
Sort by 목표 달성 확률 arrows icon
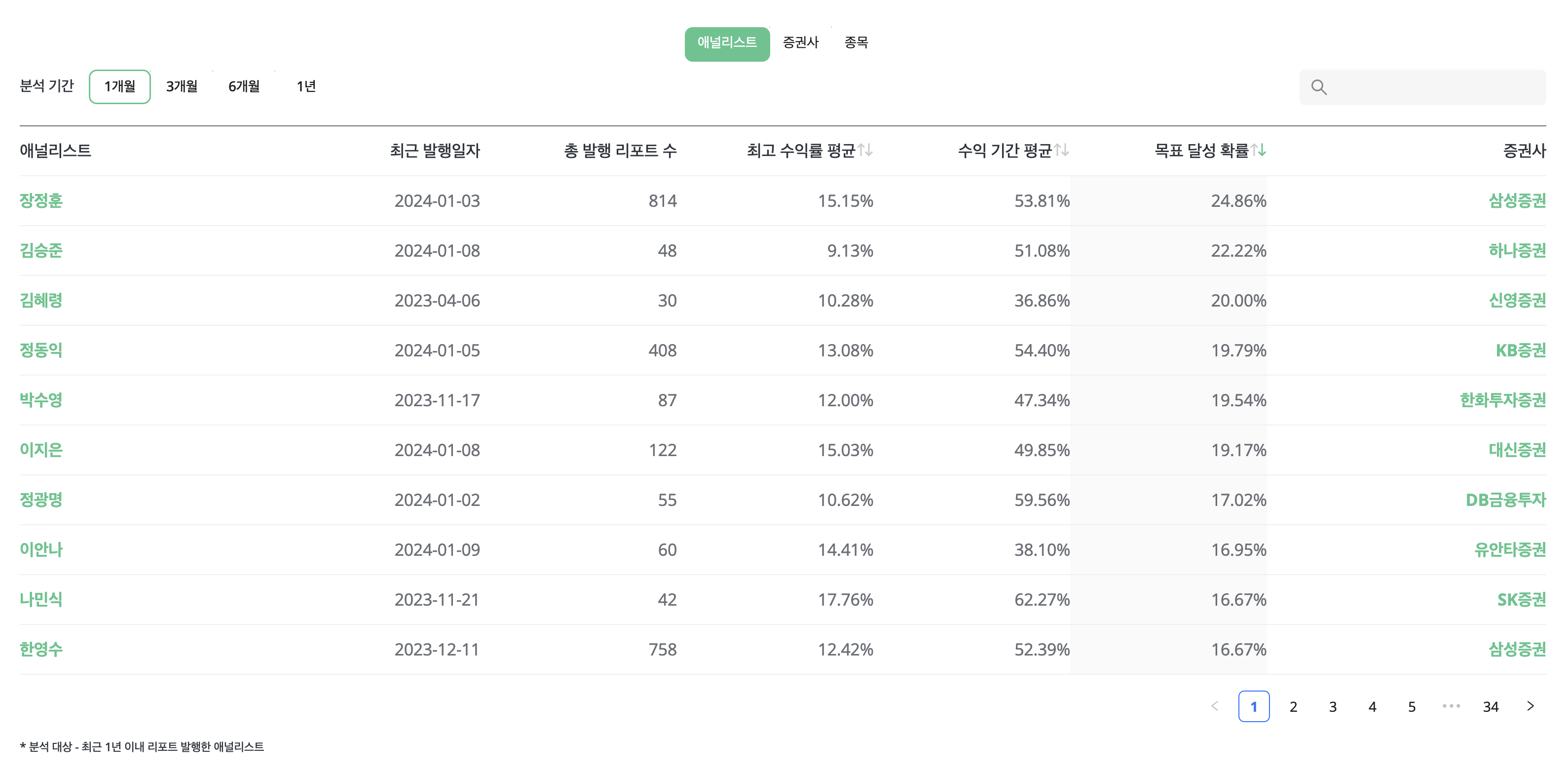coord(1258,150)
